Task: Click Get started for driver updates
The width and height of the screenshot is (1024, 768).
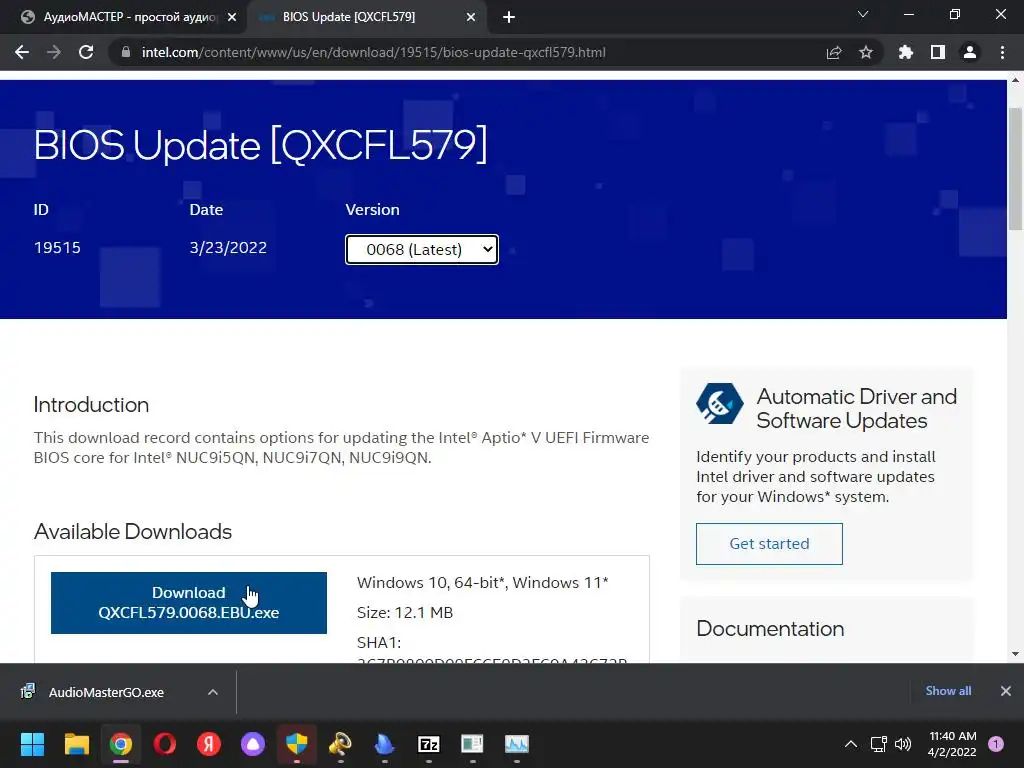Action: [769, 543]
